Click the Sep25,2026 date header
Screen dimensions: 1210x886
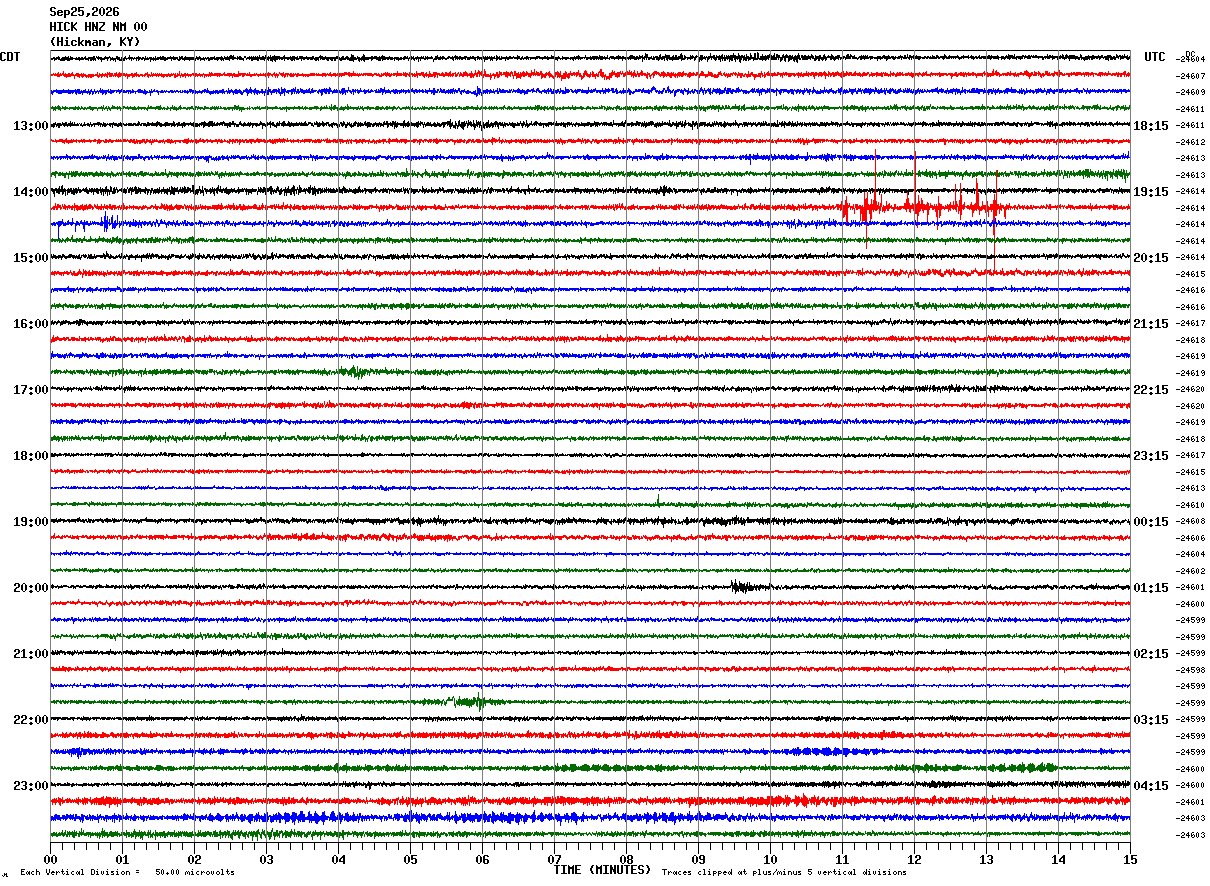click(84, 12)
